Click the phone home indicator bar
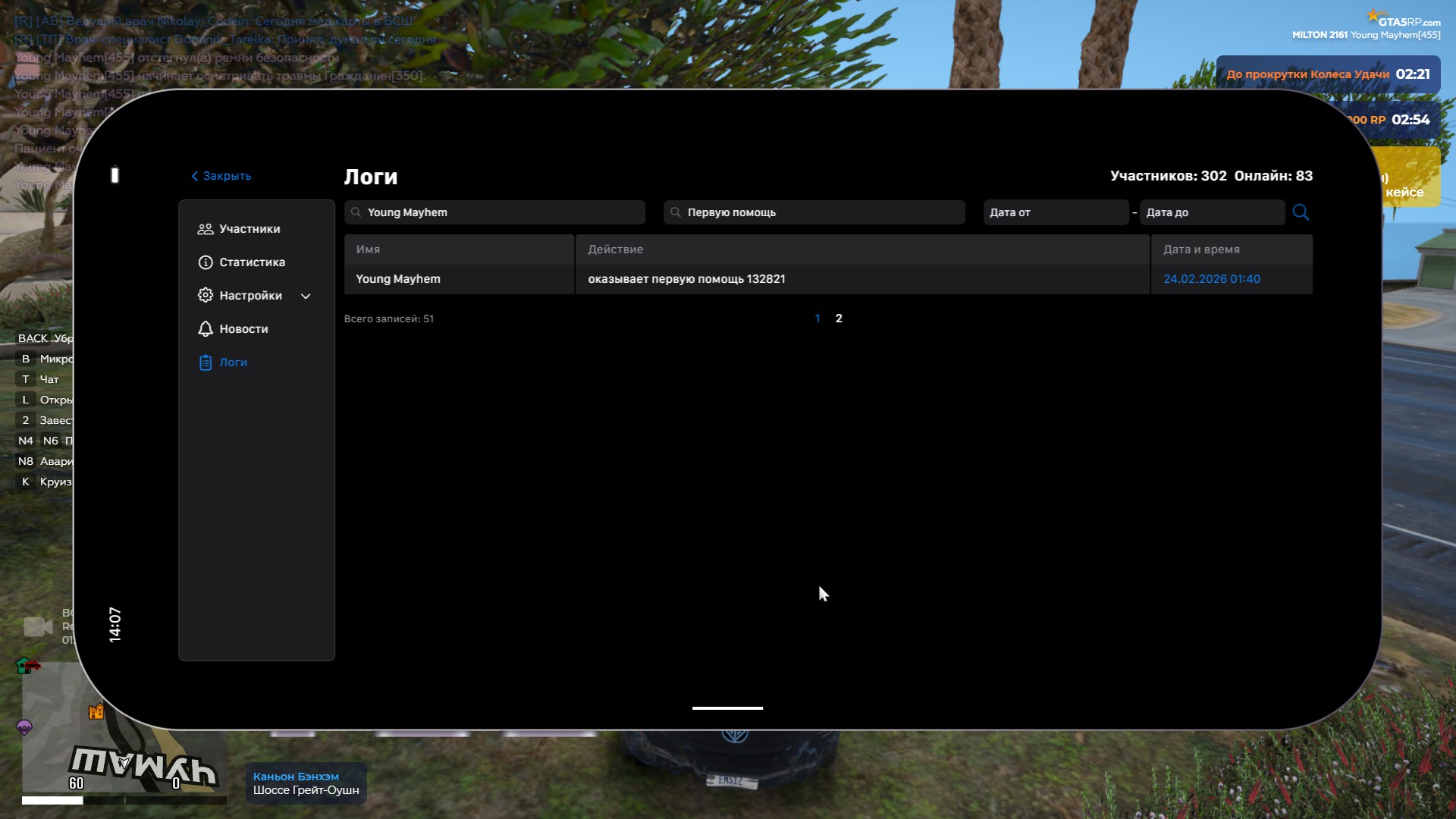 click(727, 708)
